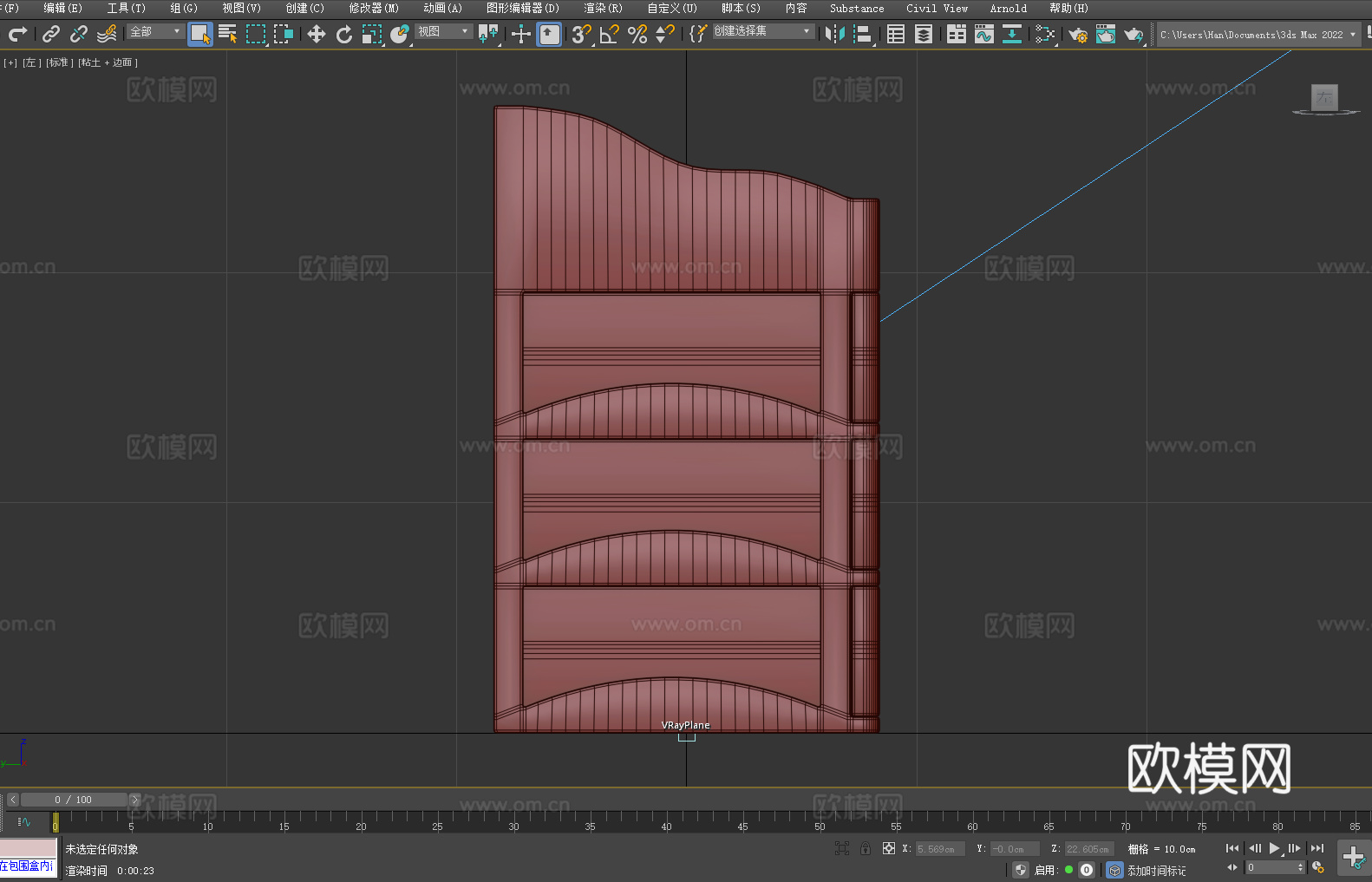Open 视图 reference coordinate dropdown

(443, 31)
